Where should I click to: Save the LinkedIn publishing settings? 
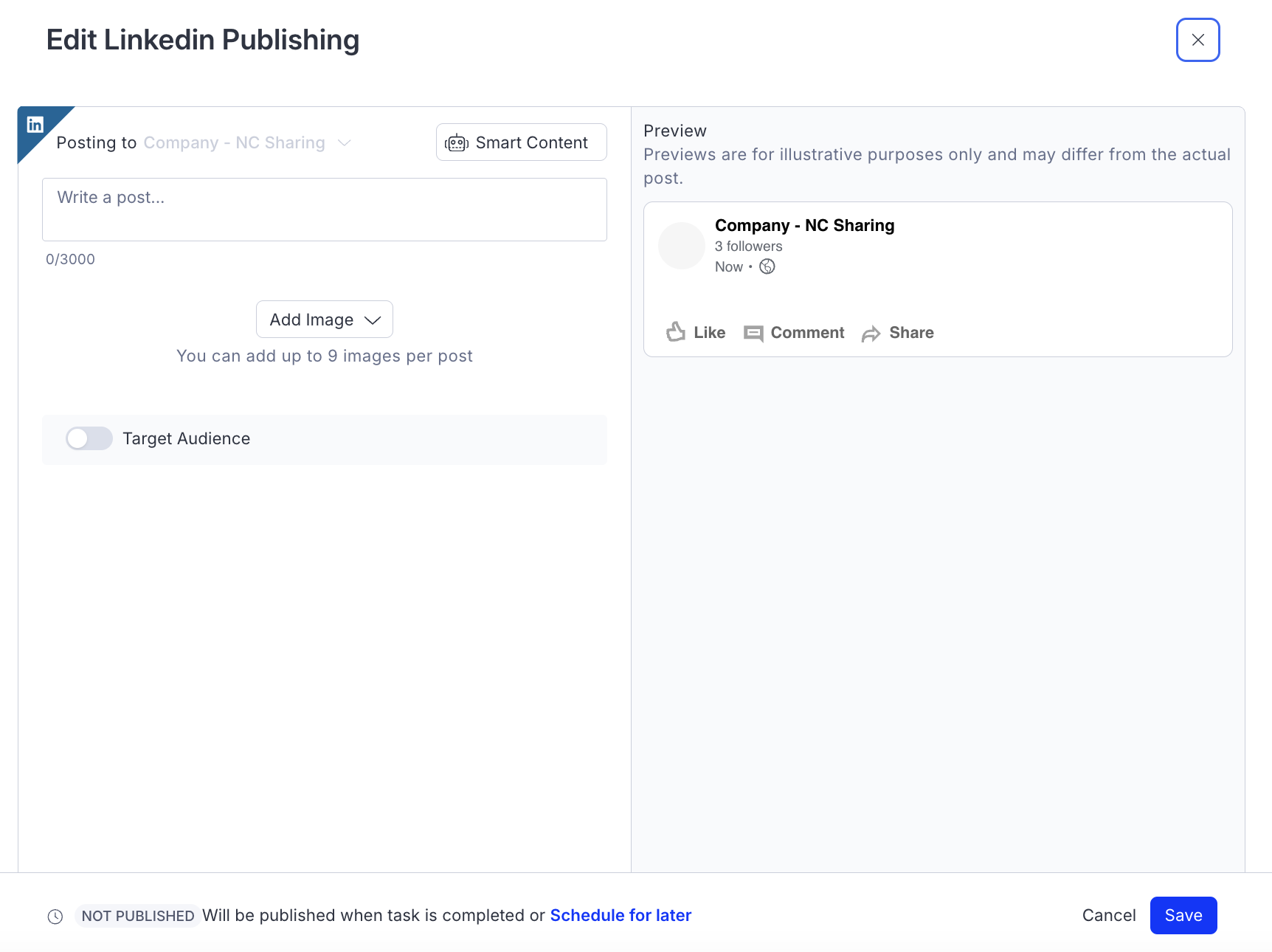point(1183,915)
